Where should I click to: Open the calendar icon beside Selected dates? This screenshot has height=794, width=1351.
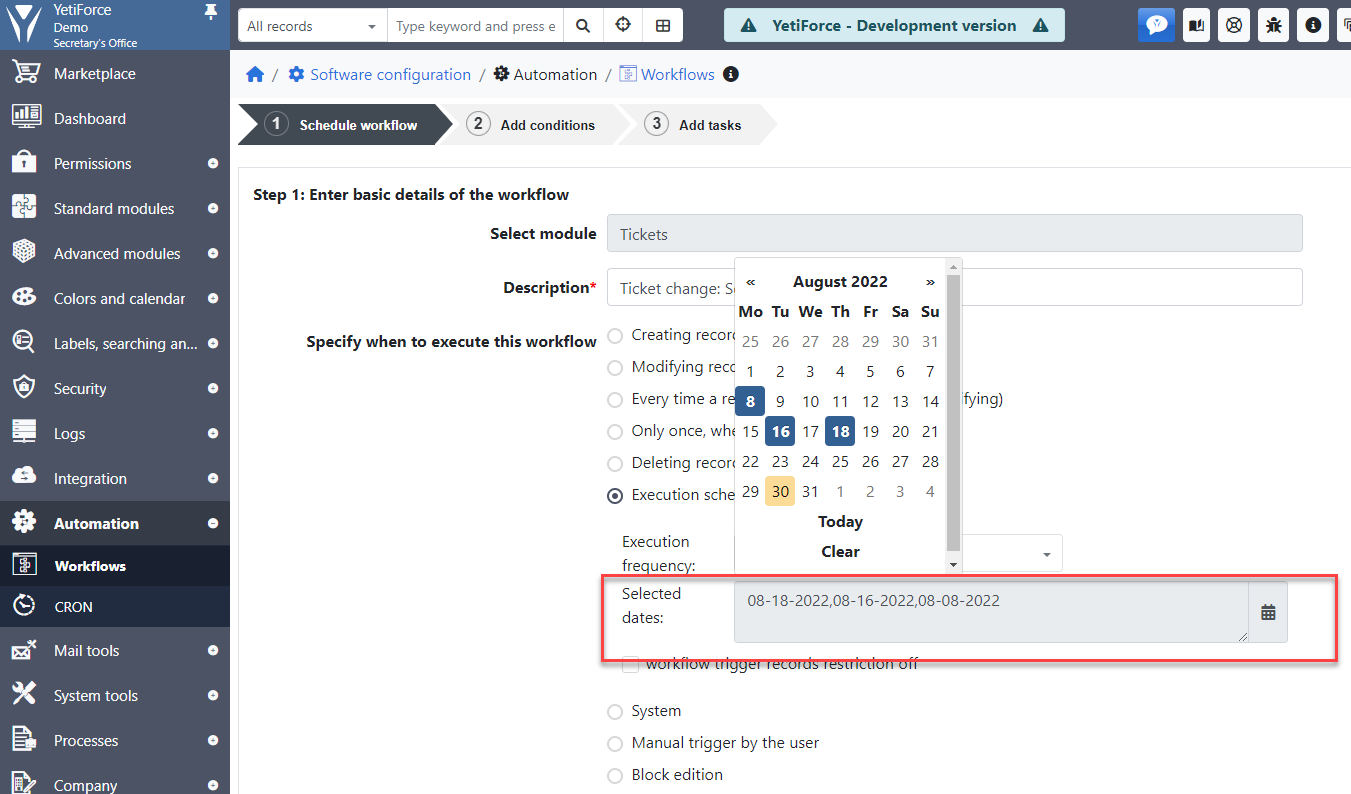(x=1267, y=611)
